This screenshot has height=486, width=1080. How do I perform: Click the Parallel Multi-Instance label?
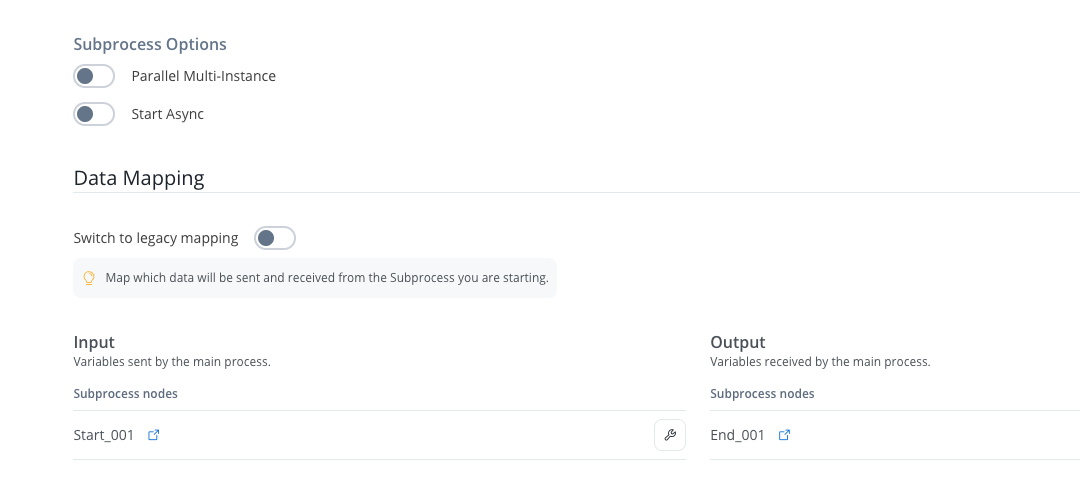[203, 76]
